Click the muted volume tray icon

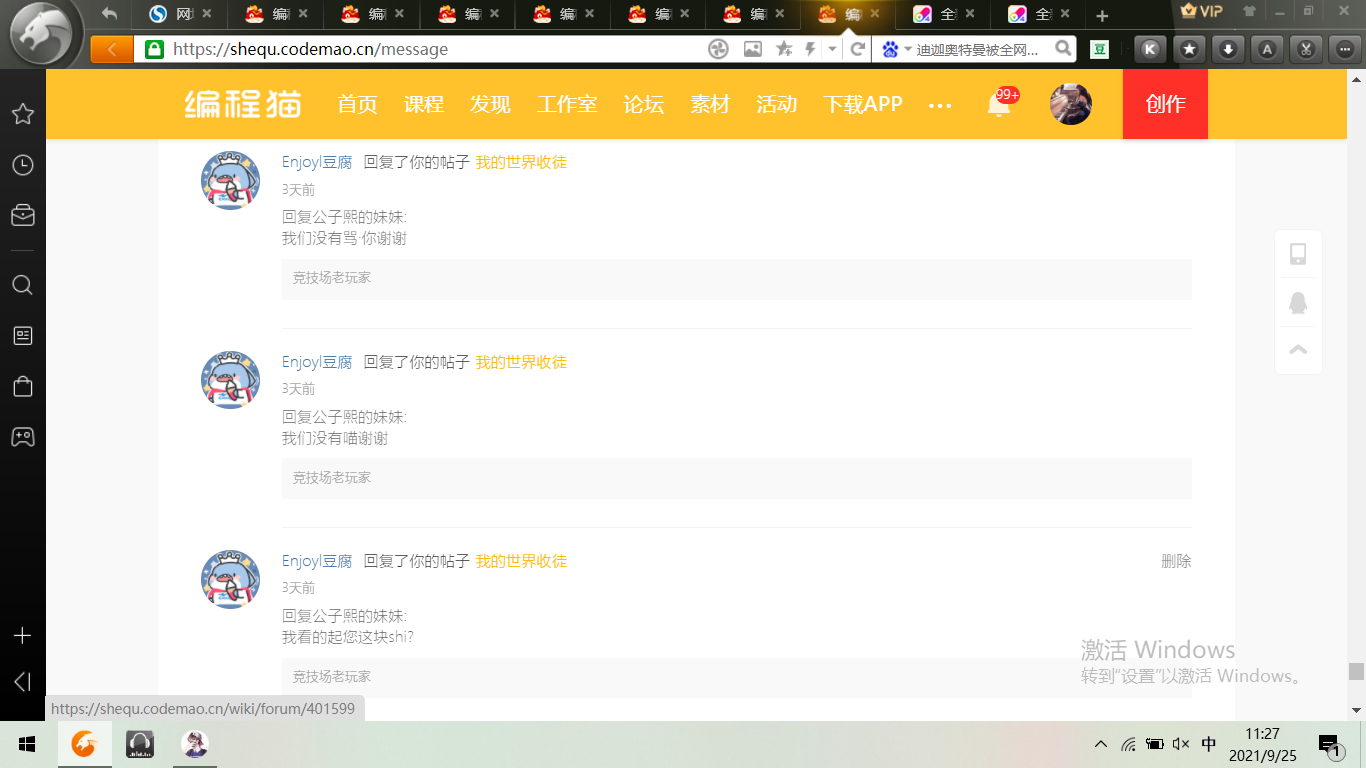[1181, 744]
